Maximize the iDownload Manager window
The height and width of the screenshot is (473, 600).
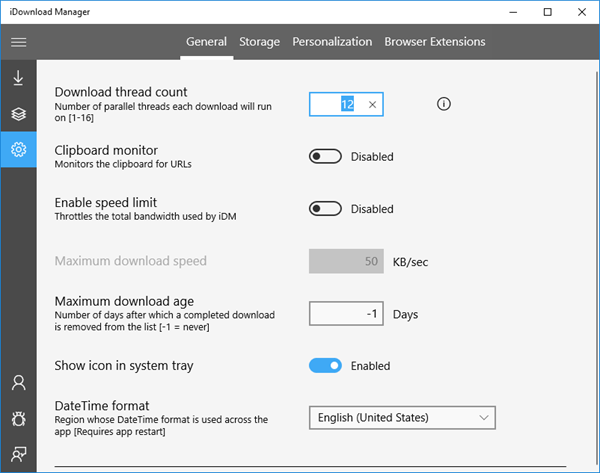coord(547,12)
